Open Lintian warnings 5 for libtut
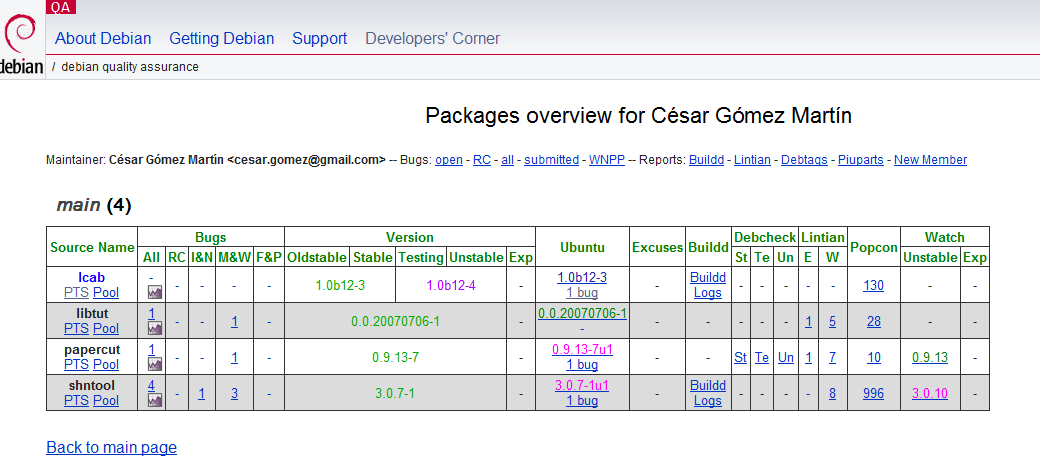This screenshot has height=461, width=1040. pyautogui.click(x=832, y=322)
